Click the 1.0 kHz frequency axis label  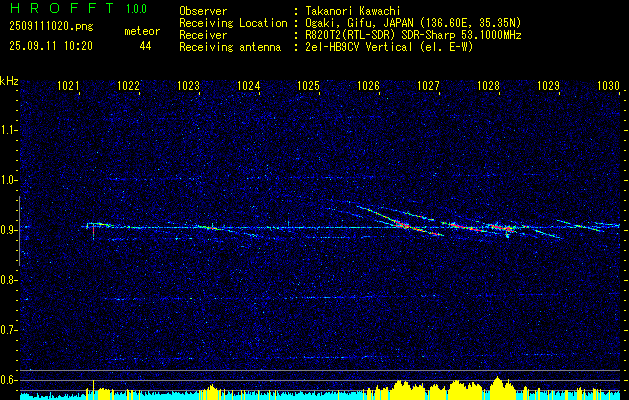[9, 180]
